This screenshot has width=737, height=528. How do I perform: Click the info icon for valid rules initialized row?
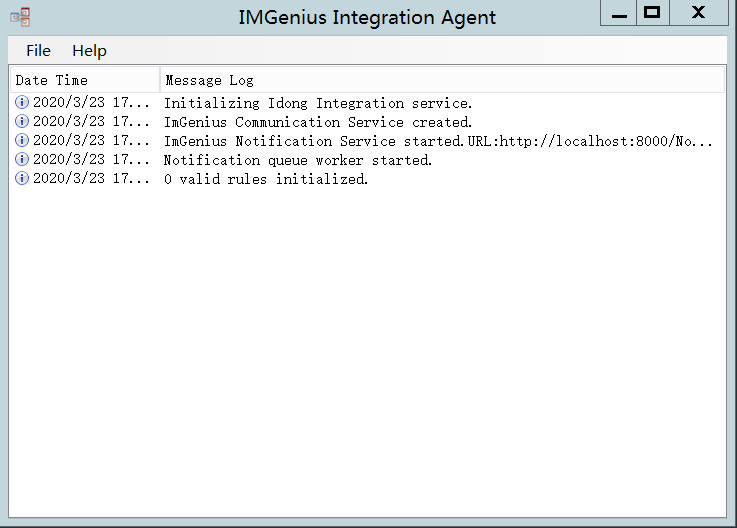[22, 179]
